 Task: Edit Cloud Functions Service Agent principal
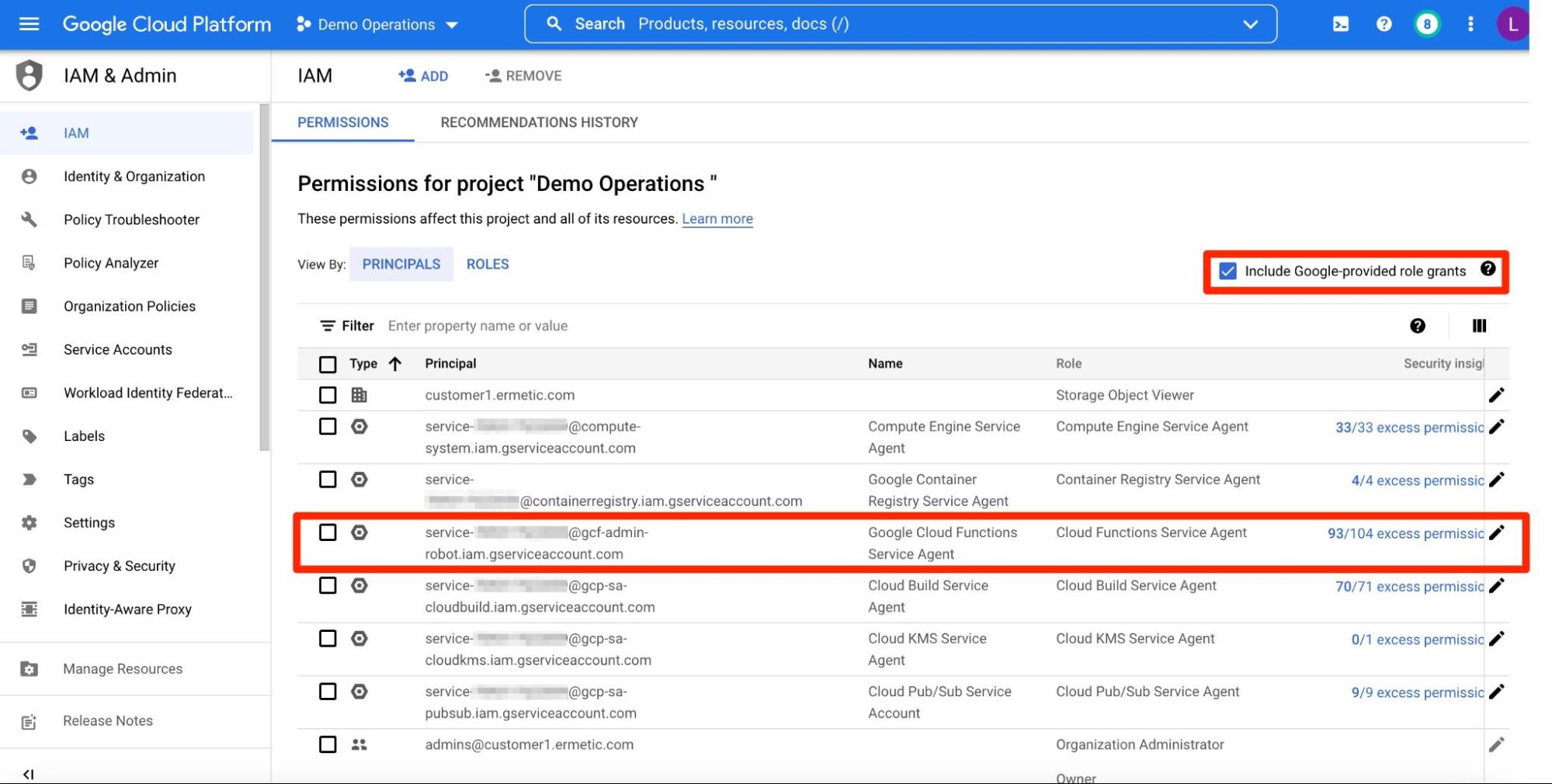tap(1497, 532)
